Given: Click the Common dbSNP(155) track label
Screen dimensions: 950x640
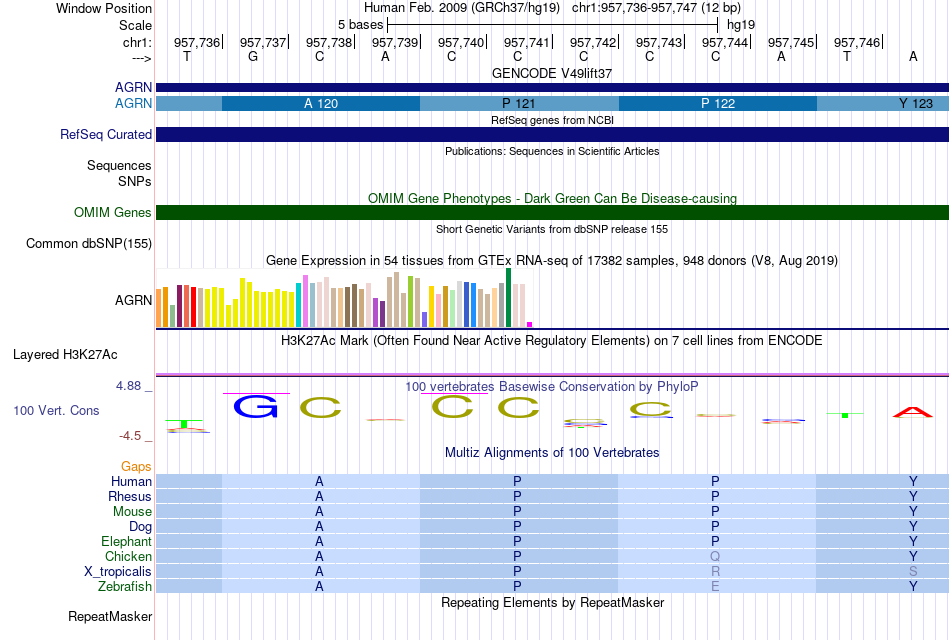Looking at the screenshot, I should (x=88, y=244).
